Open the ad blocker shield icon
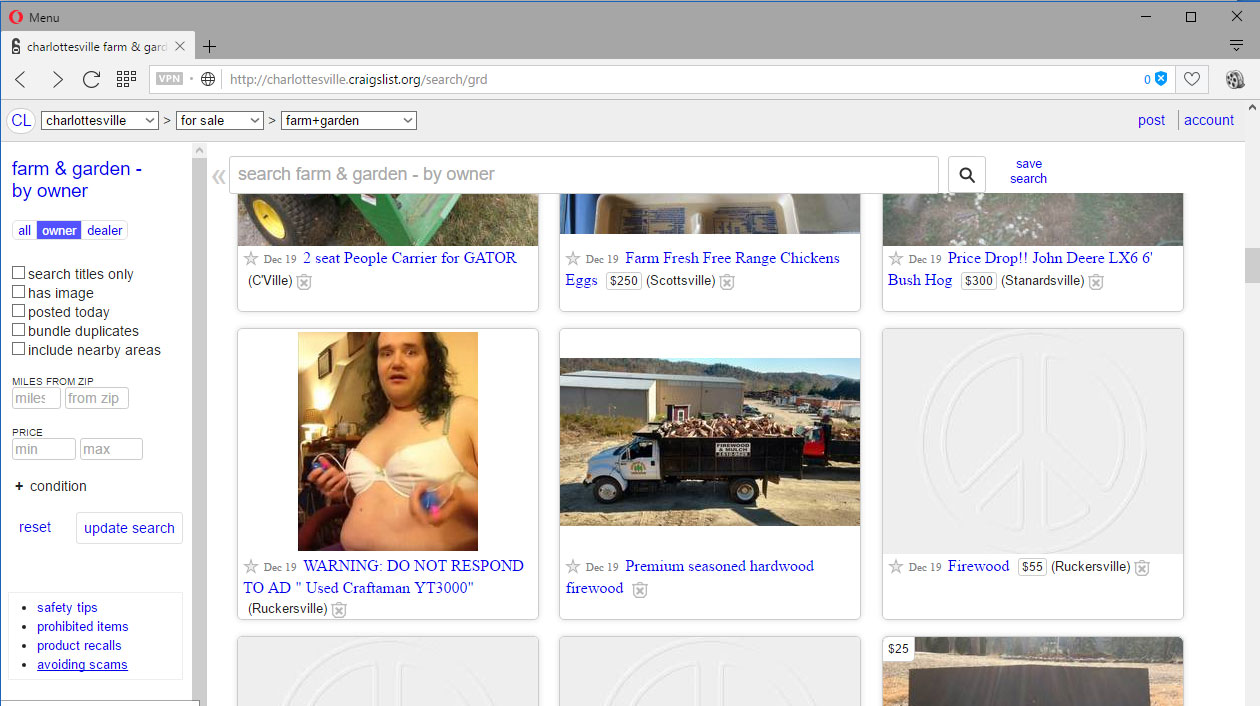1260x706 pixels. coord(1161,79)
